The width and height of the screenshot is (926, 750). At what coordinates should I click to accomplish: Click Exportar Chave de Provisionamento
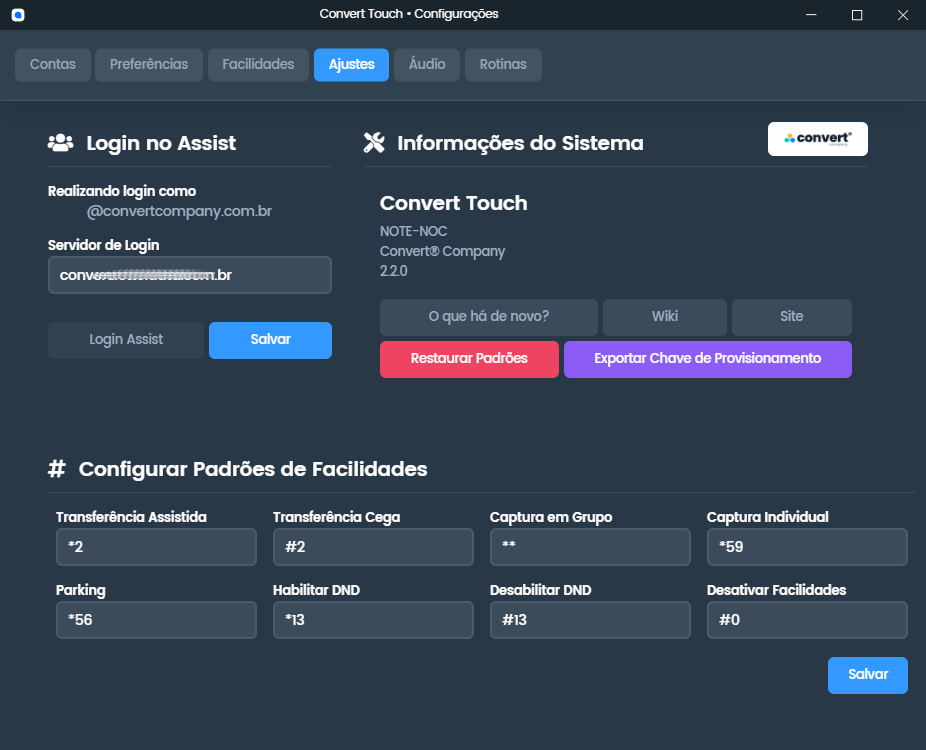[x=707, y=359]
